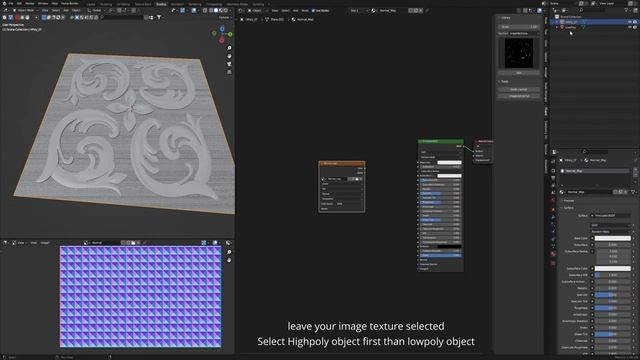Collapse the Surface panel in material properties

click(569, 208)
